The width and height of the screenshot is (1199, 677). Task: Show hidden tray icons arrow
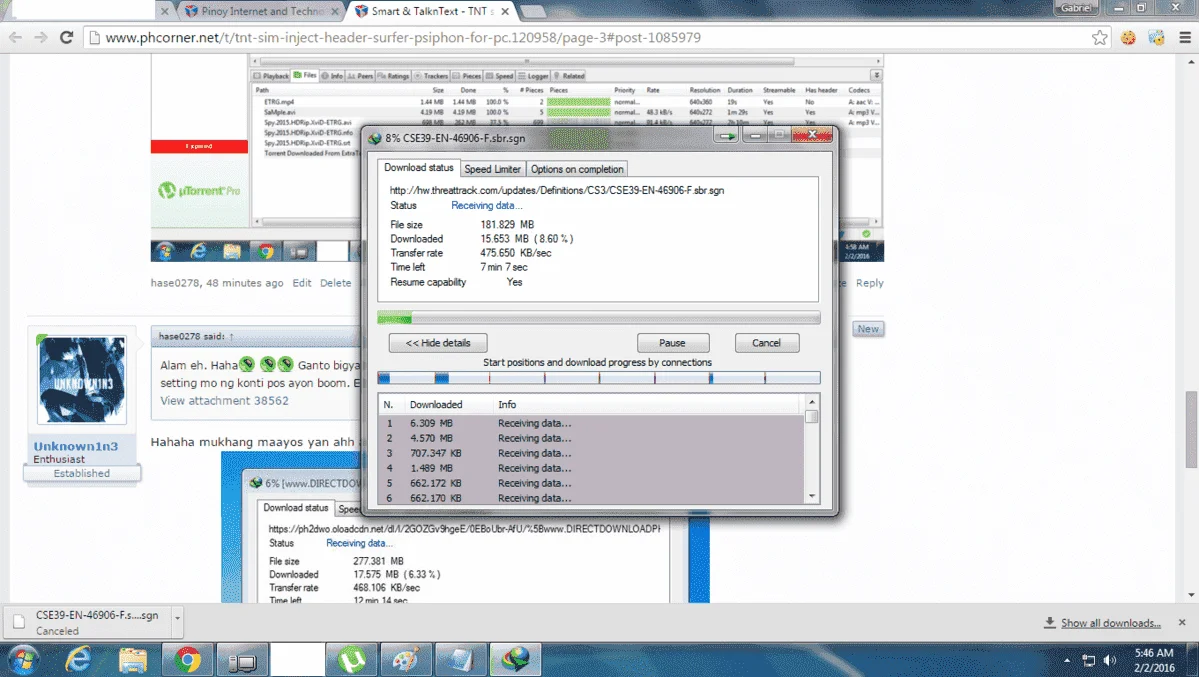tap(1067, 660)
